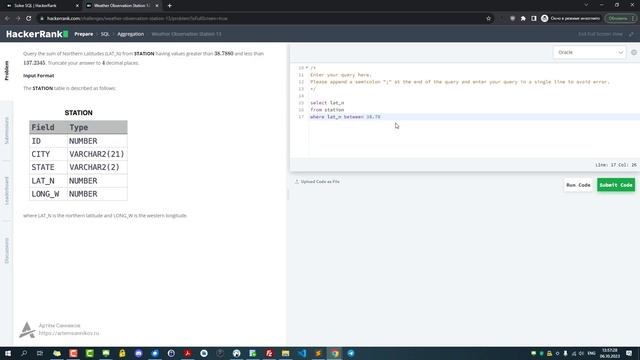Click the Submit Code button
This screenshot has width=640, height=360.
(x=616, y=185)
